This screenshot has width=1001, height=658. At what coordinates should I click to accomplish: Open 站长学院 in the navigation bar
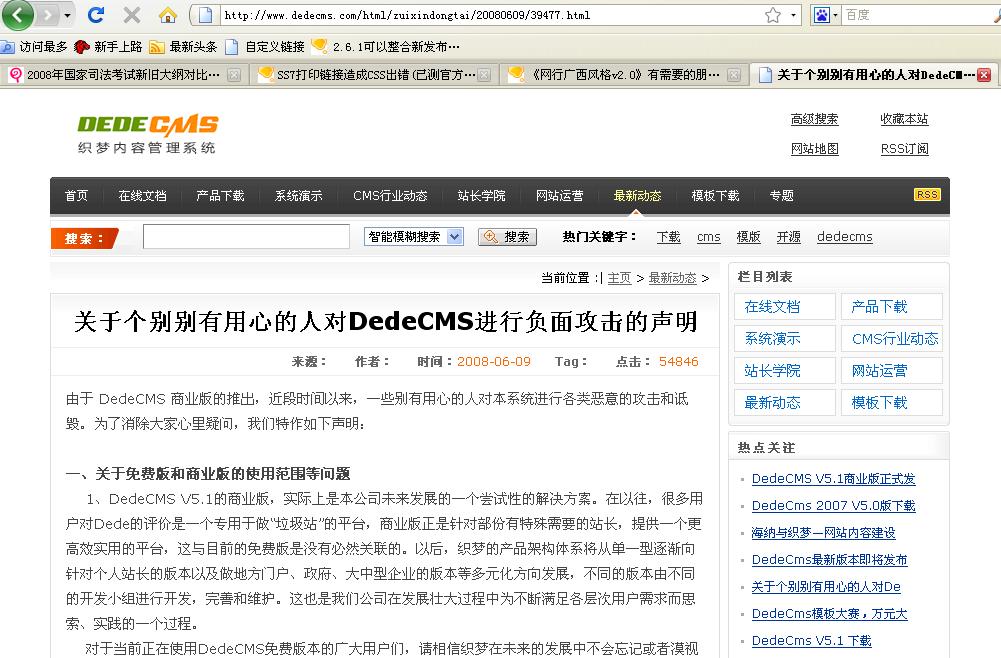pos(481,195)
